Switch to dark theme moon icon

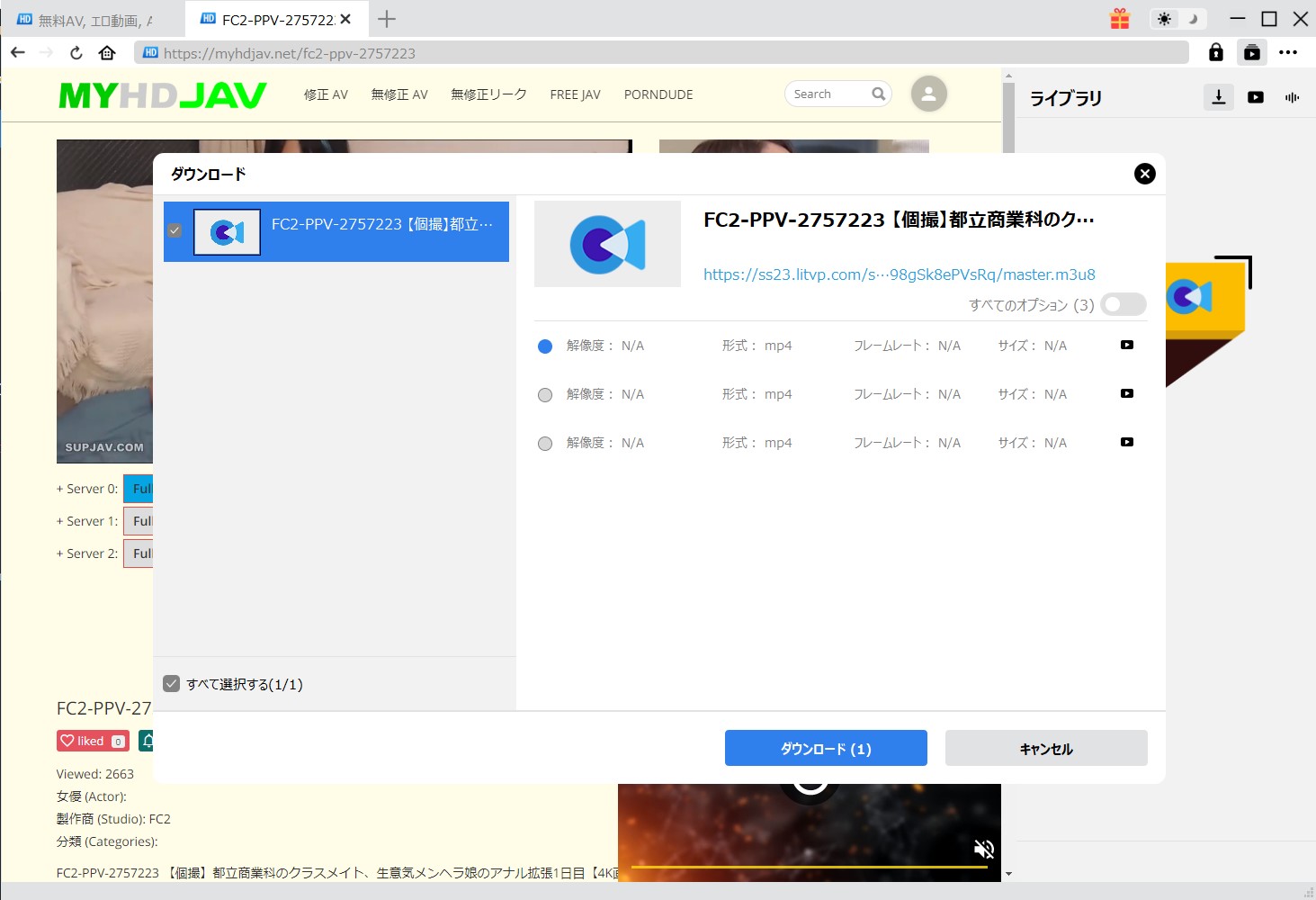[1193, 19]
